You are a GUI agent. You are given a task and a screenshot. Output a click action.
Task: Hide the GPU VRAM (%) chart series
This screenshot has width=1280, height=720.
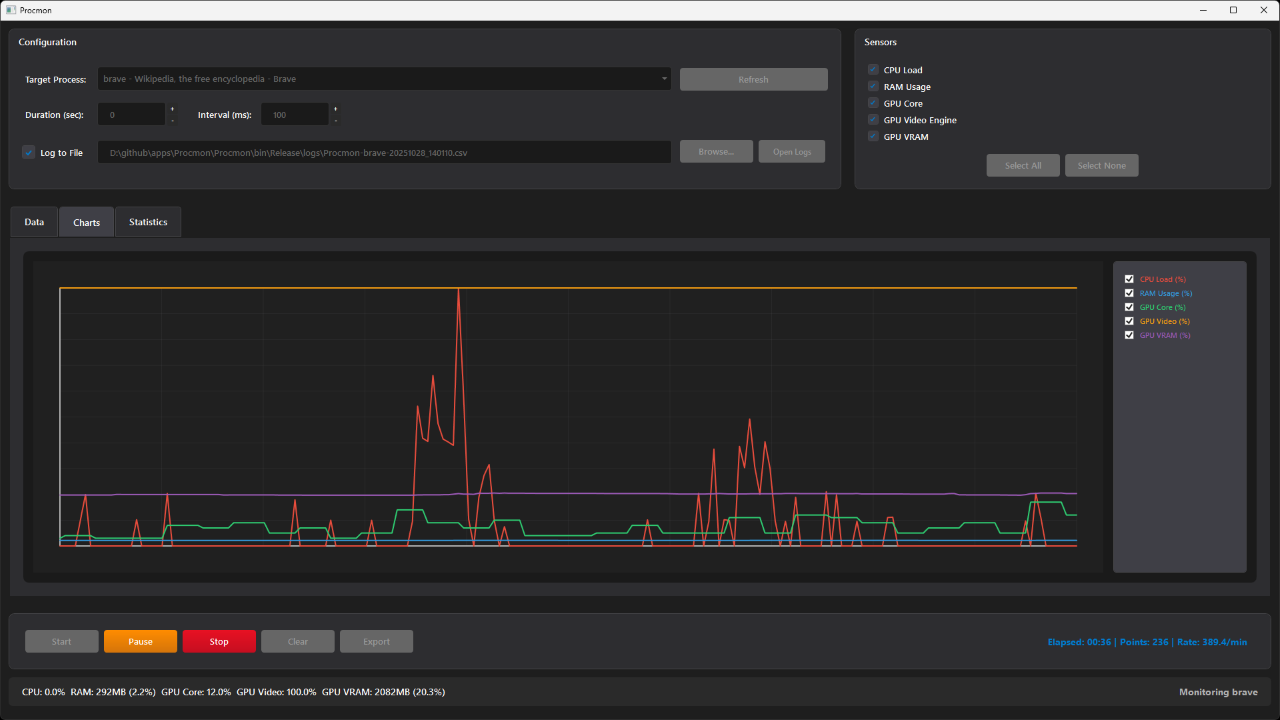tap(1129, 335)
